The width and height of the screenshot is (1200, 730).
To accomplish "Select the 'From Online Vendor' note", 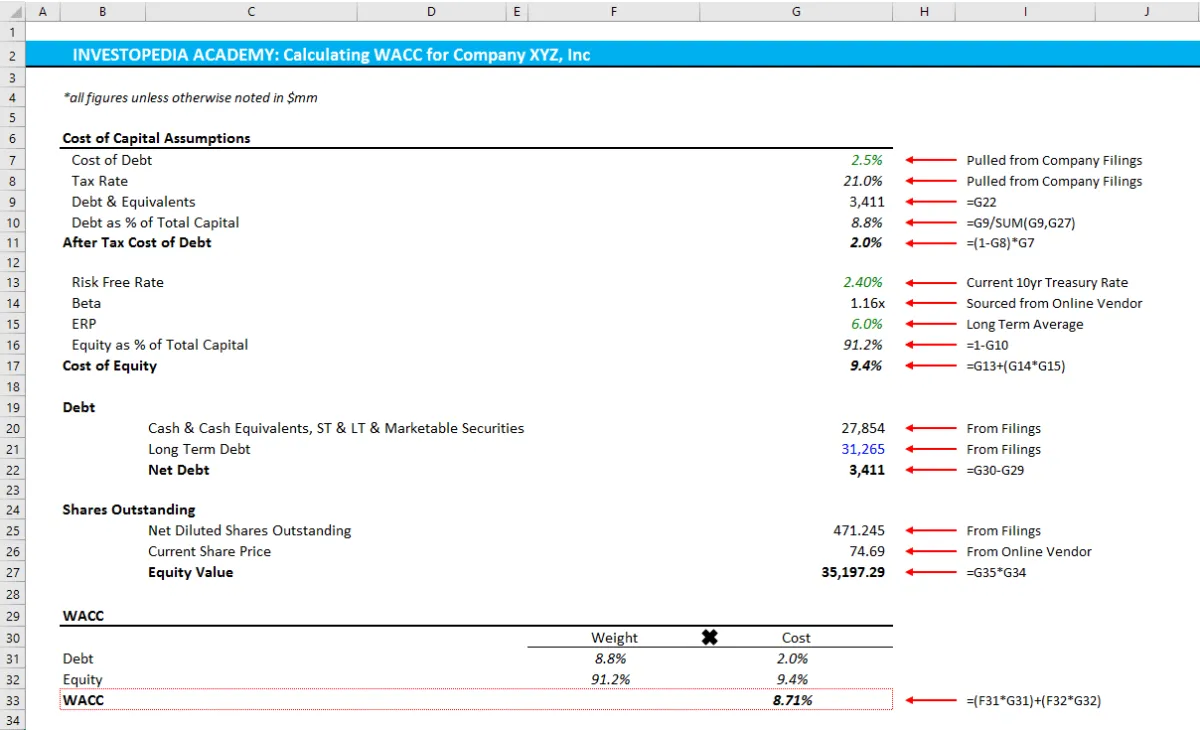I will pyautogui.click(x=1029, y=552).
